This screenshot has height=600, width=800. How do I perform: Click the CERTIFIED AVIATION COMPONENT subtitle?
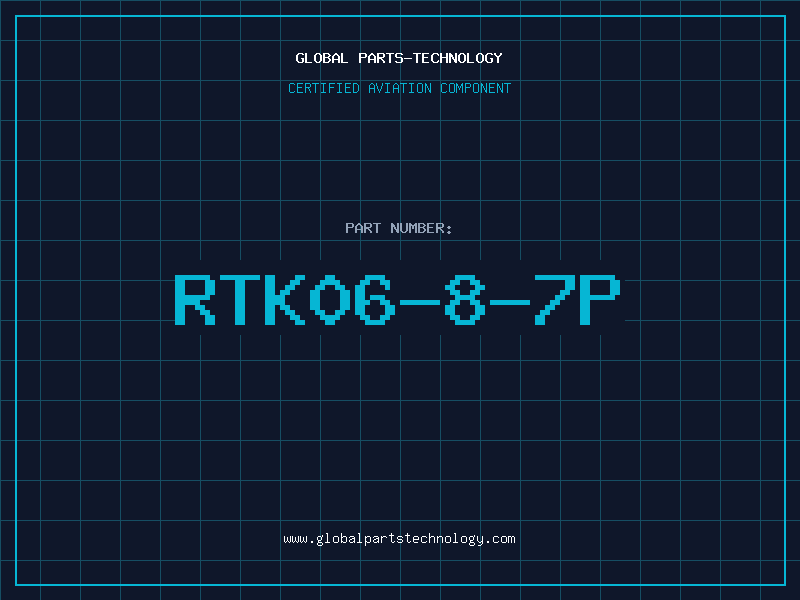[x=399, y=88]
